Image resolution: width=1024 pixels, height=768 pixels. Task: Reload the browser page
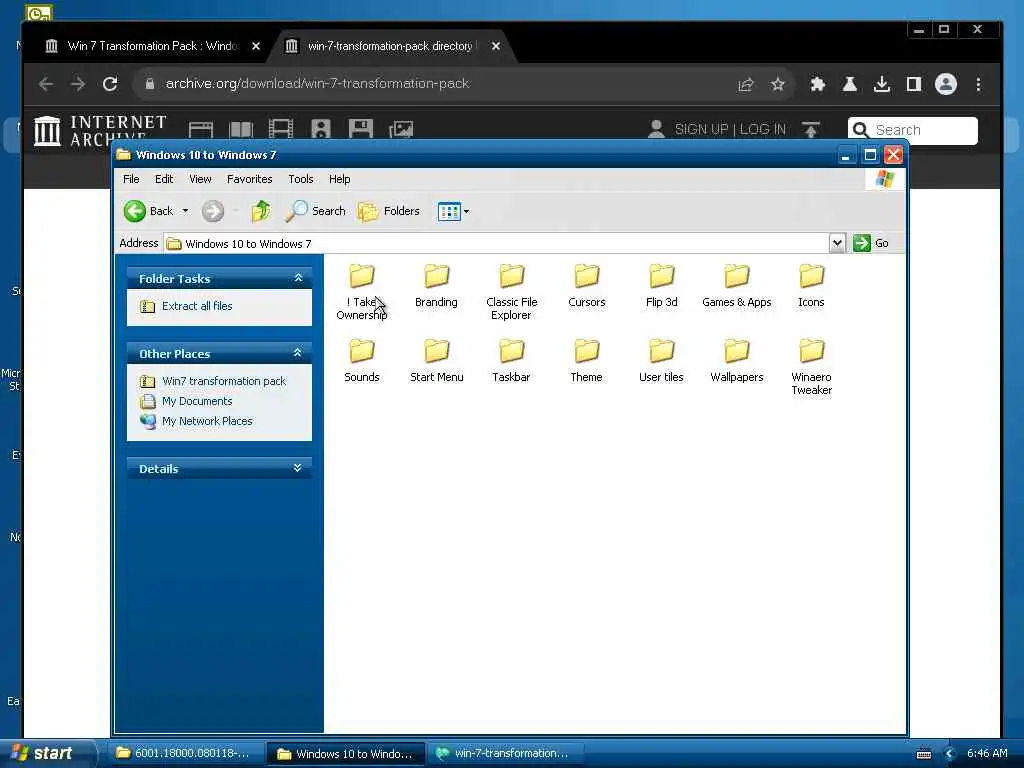[x=110, y=84]
